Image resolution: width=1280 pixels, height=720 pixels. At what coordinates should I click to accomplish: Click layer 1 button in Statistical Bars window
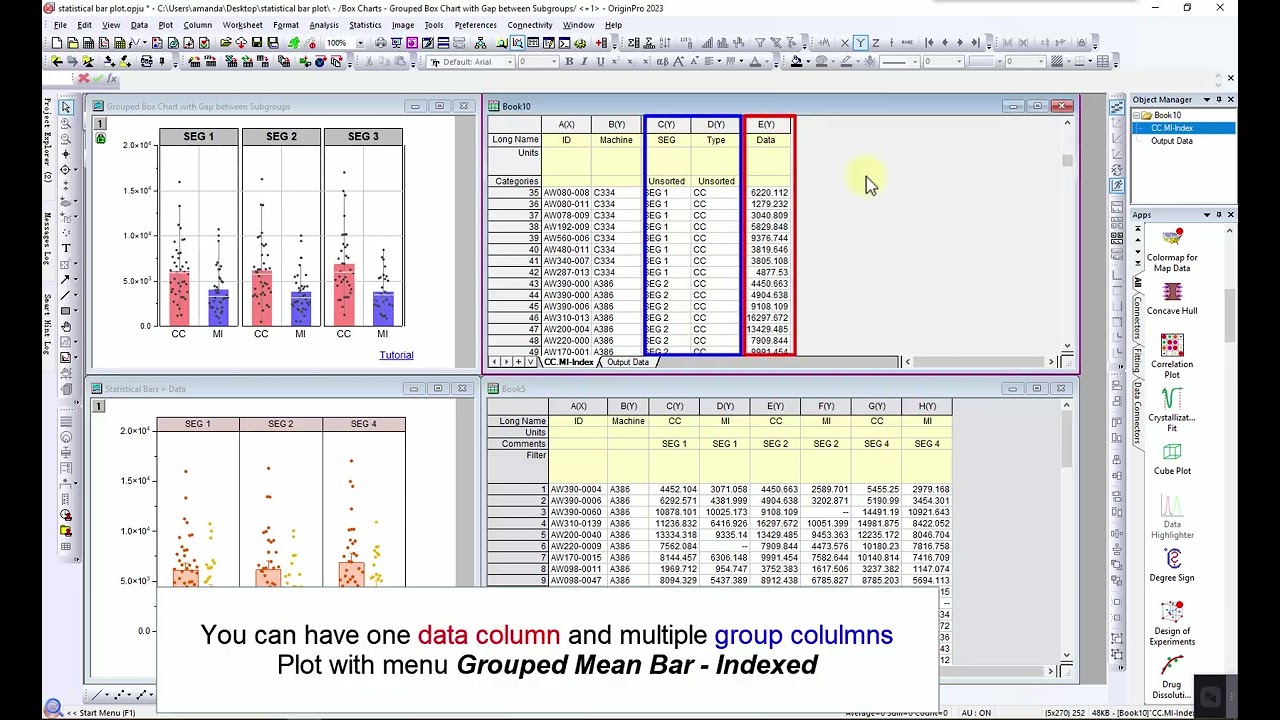click(98, 406)
